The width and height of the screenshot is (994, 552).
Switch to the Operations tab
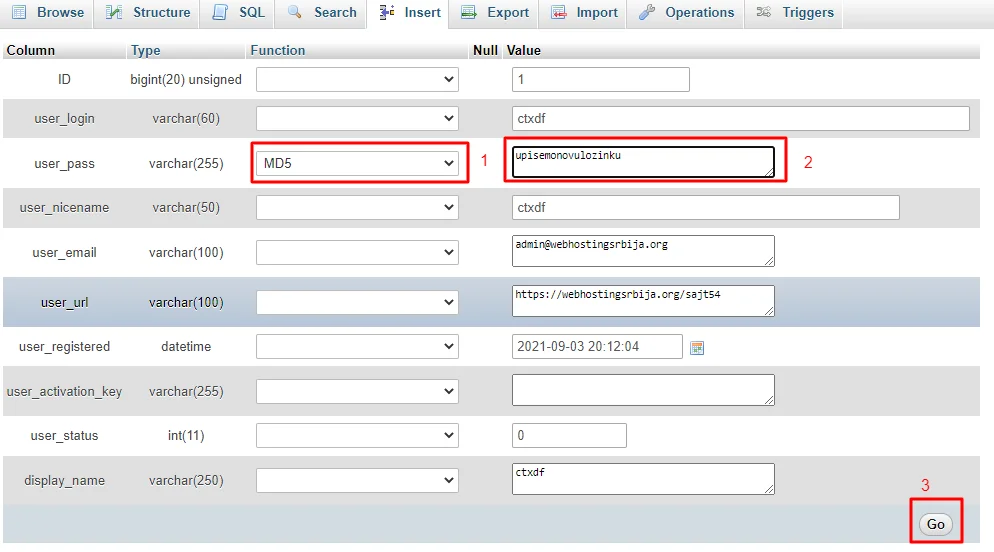[685, 13]
